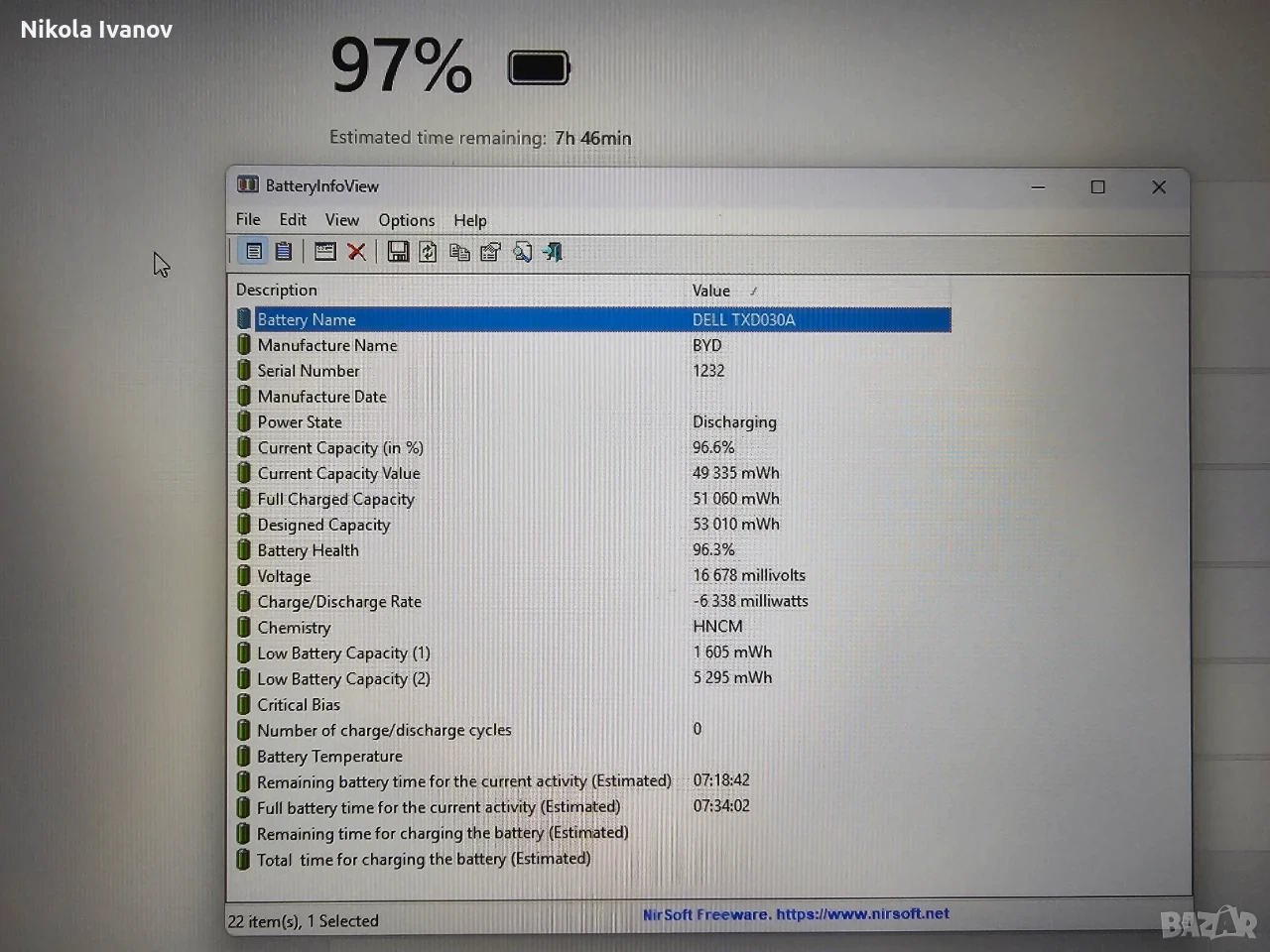Screen dimensions: 1270x952
Task: Select the 'Low Battery Capacity (1)' row
Action: click(x=593, y=653)
